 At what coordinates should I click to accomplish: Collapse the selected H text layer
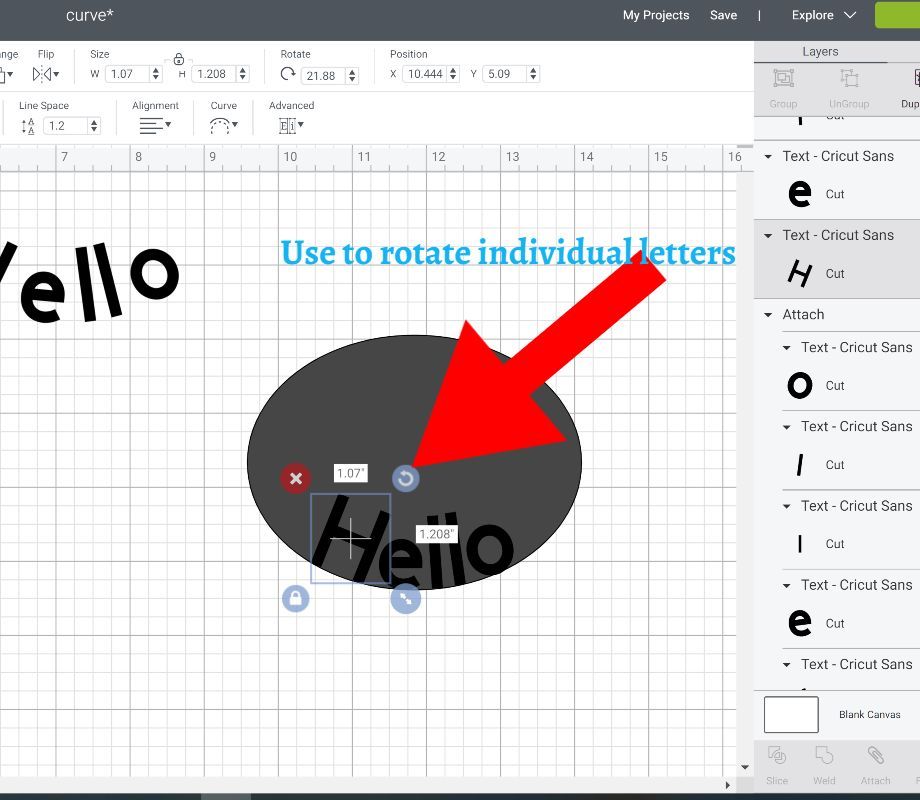point(768,236)
